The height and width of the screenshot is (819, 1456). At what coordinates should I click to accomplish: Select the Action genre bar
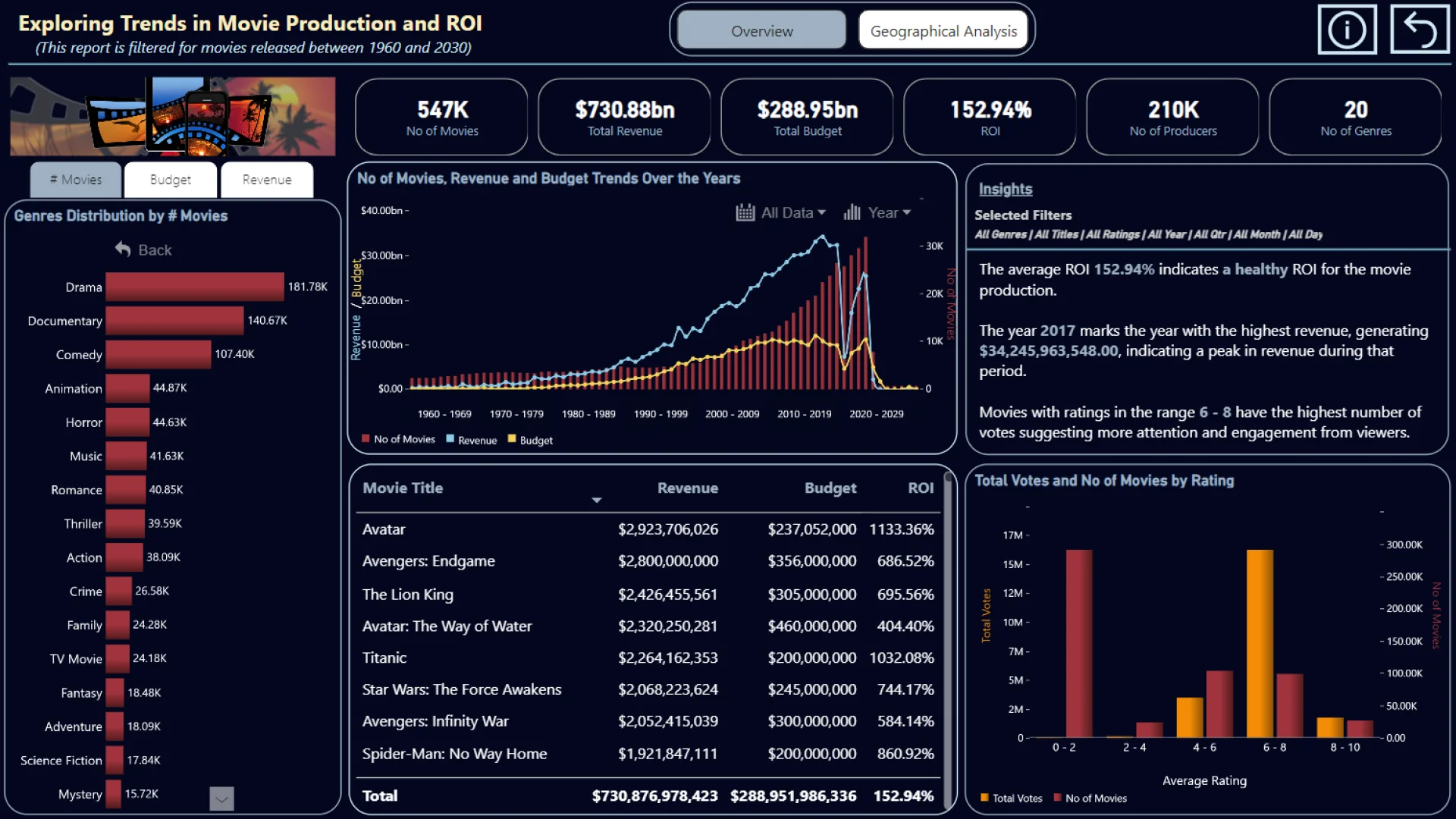[124, 557]
